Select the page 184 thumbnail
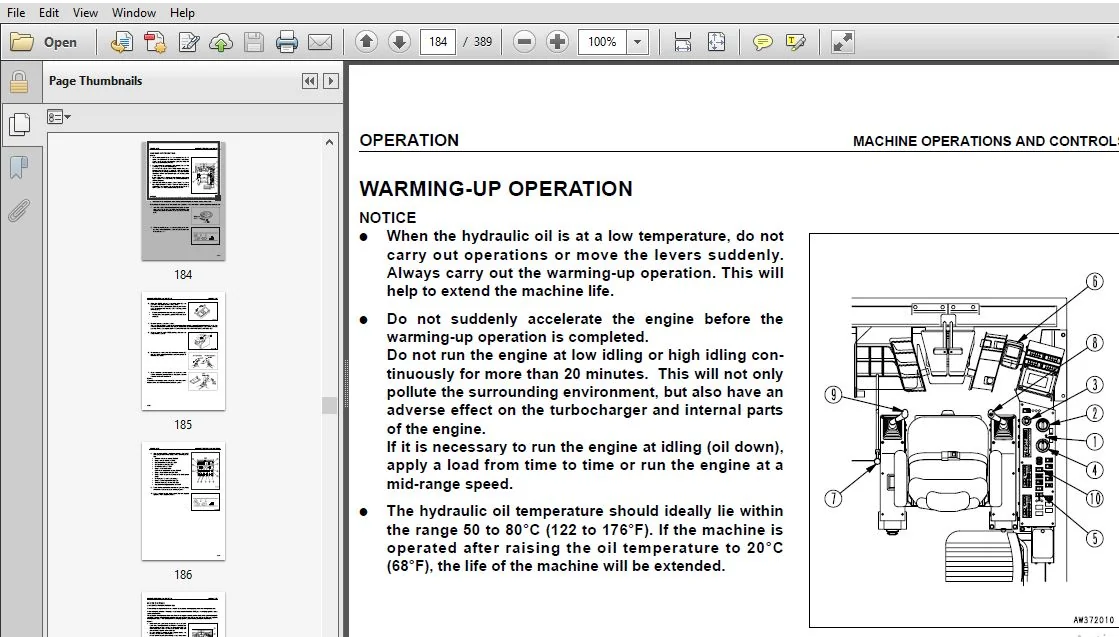Image resolution: width=1119 pixels, height=637 pixels. pyautogui.click(x=183, y=201)
